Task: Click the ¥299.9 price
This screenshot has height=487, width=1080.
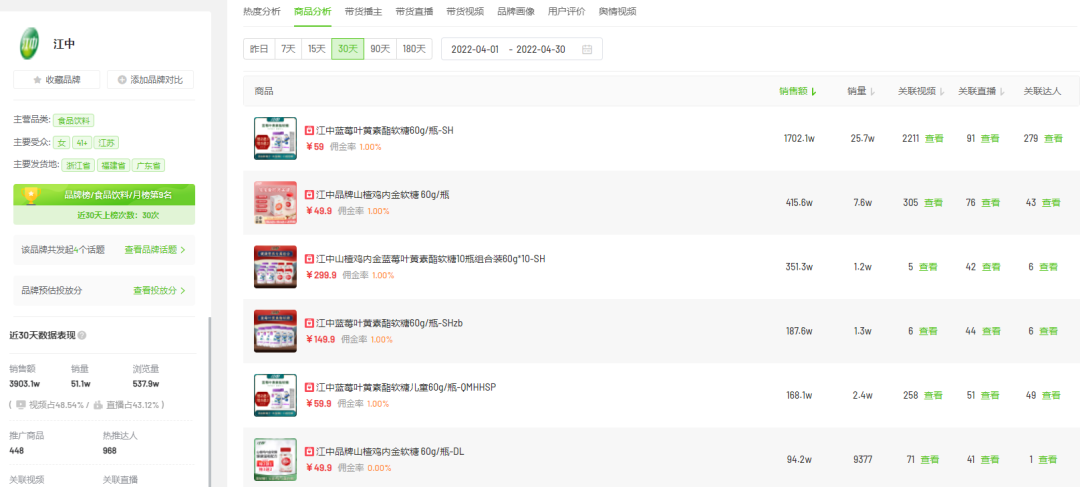Action: tap(321, 275)
